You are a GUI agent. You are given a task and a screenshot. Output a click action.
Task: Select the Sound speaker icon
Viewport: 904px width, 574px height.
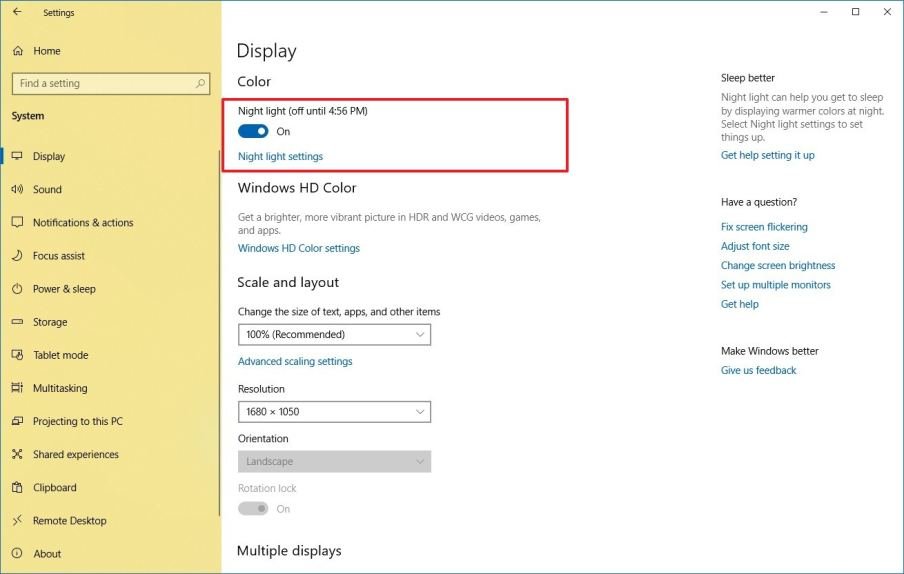(x=17, y=189)
